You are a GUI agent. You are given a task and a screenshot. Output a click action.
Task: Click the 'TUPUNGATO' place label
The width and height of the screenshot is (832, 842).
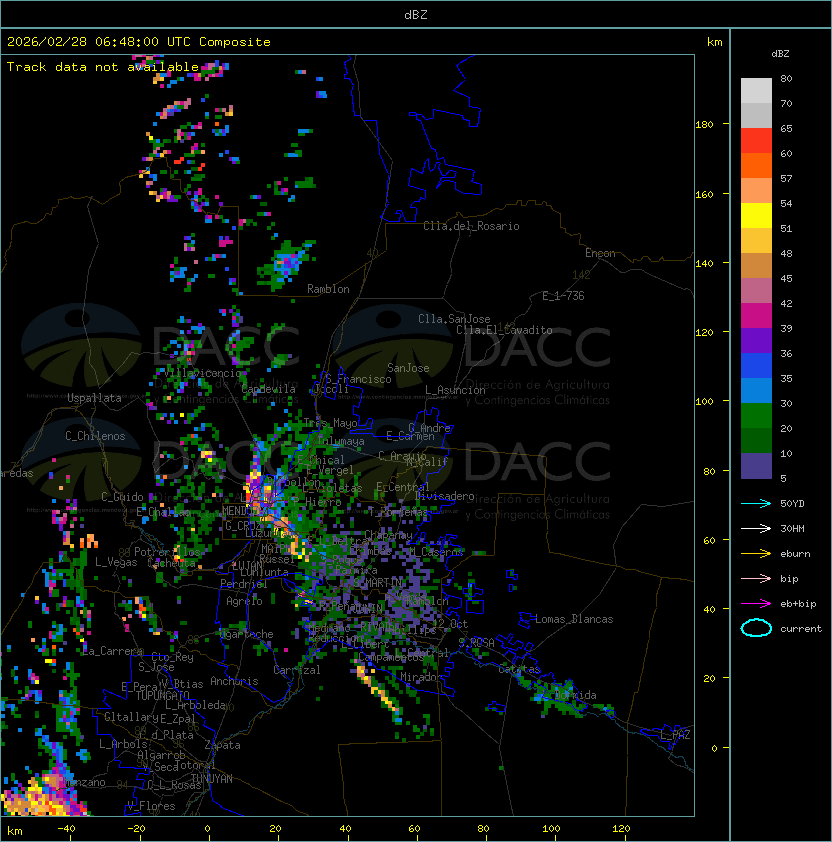162,696
